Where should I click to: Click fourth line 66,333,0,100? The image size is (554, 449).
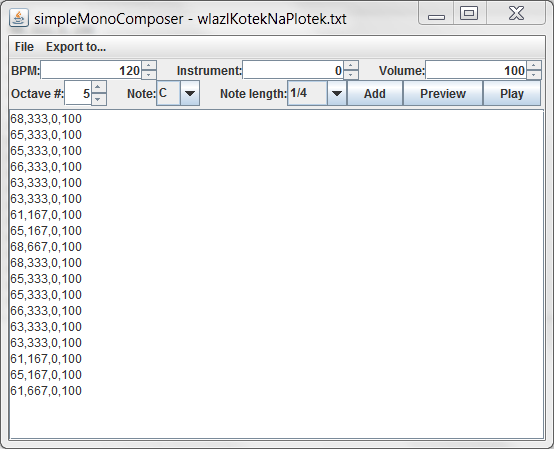tap(46, 167)
